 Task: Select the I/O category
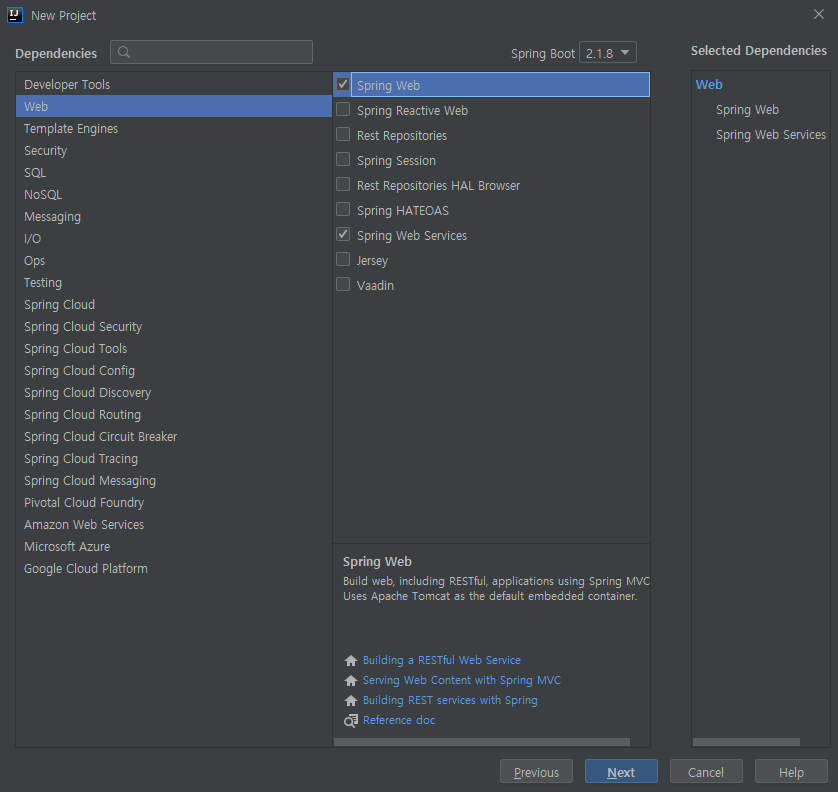click(174, 238)
